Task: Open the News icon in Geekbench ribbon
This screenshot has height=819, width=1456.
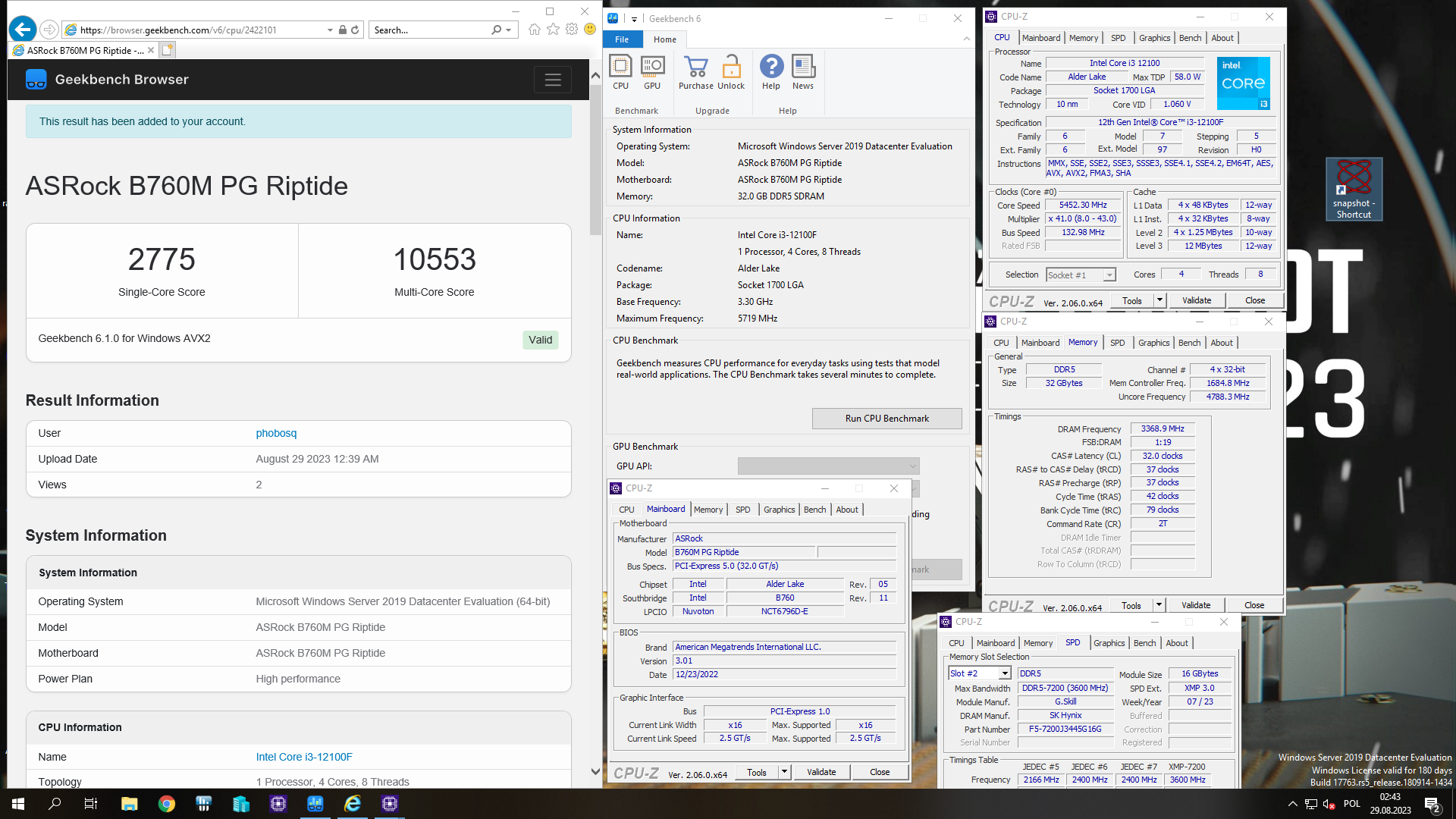Action: (803, 73)
